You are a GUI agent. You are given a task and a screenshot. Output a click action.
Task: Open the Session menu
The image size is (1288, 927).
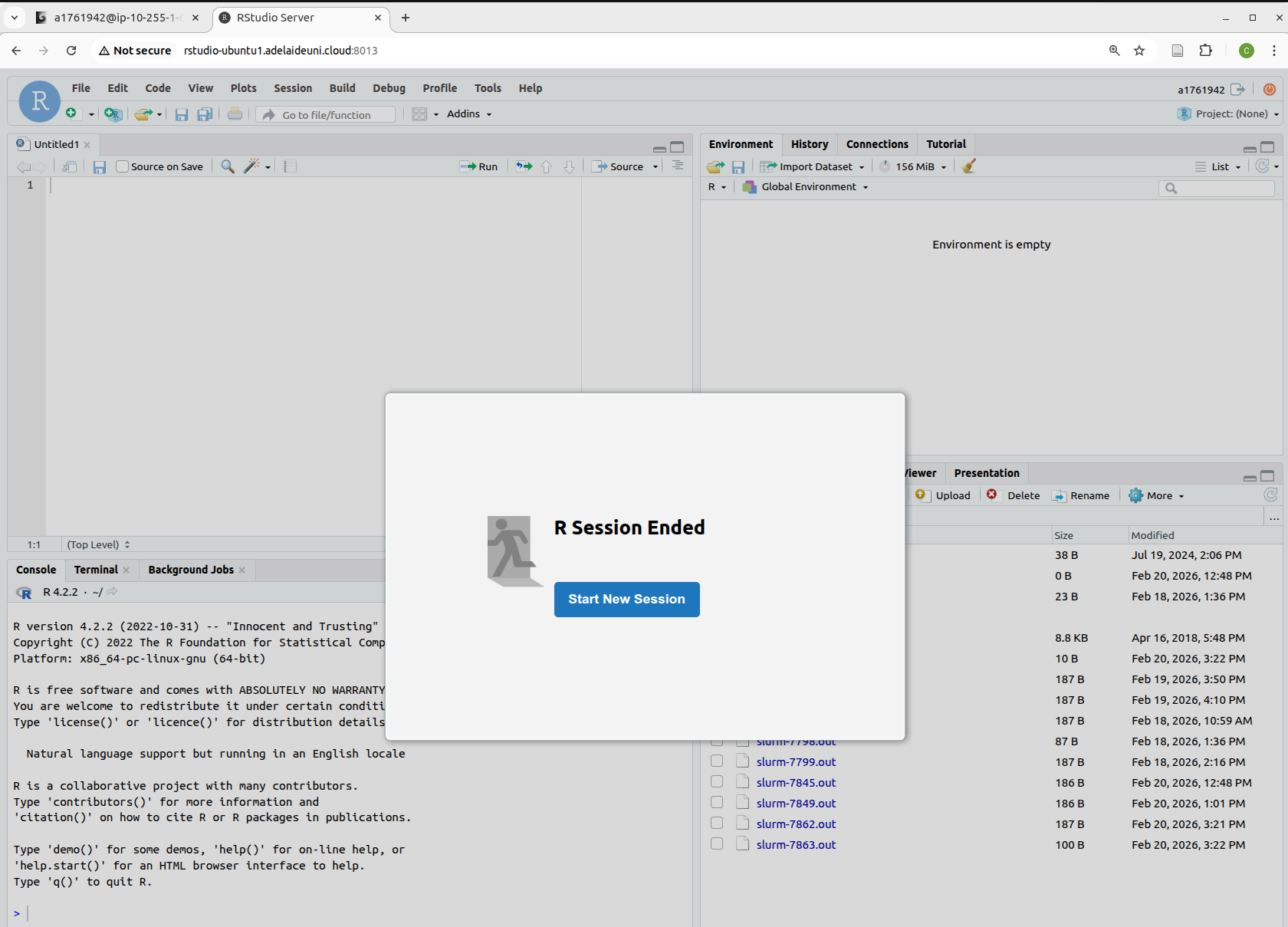click(293, 88)
